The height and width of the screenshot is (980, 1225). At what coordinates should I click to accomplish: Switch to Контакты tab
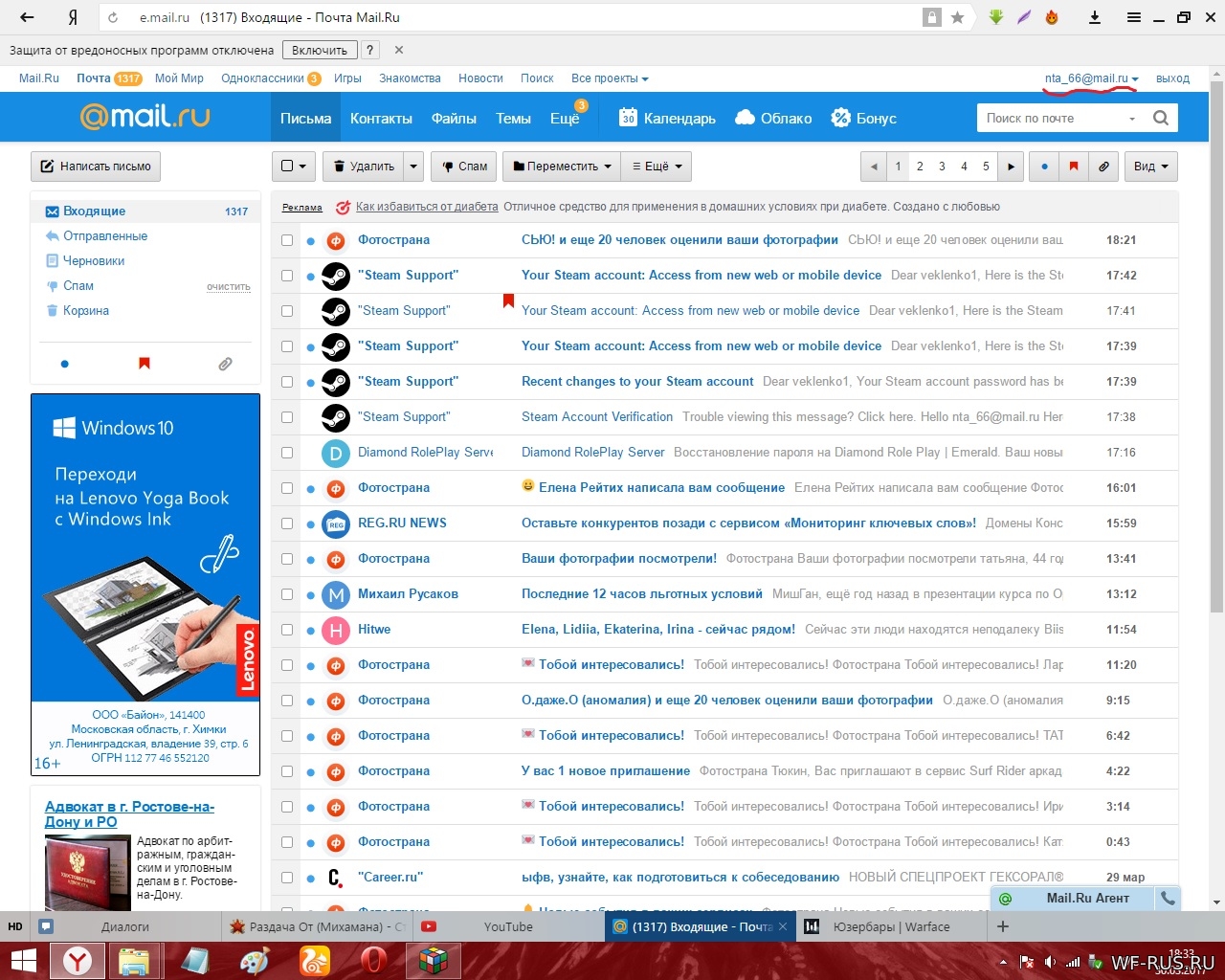381,119
